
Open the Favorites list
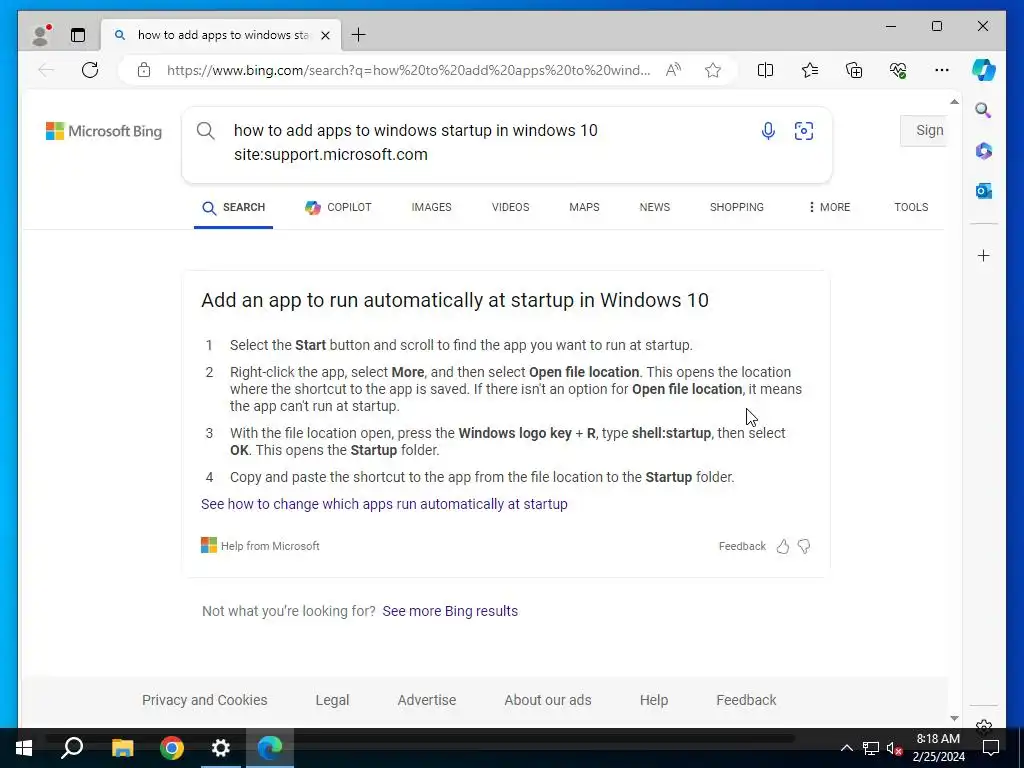tap(810, 70)
